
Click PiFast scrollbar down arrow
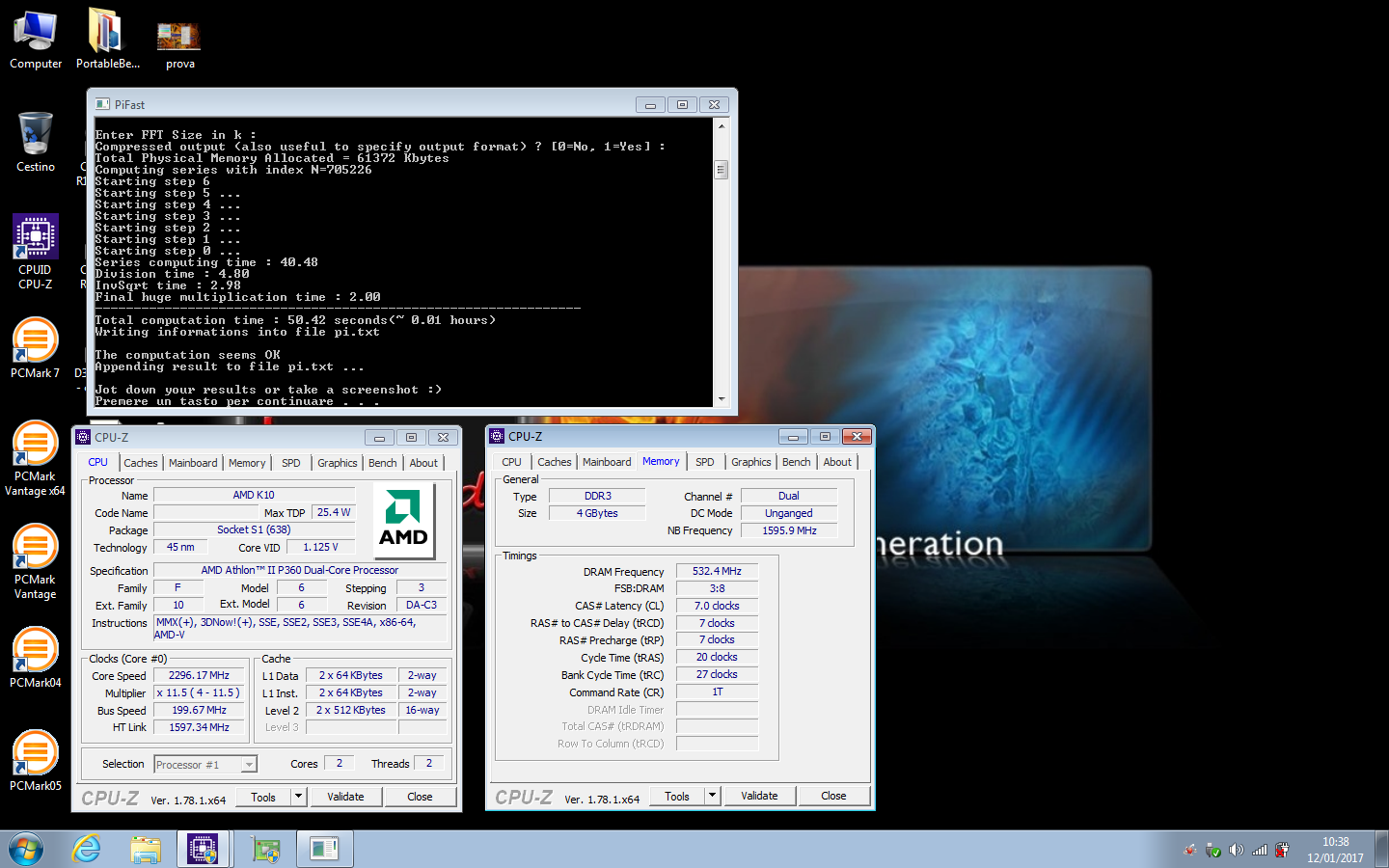pyautogui.click(x=721, y=398)
